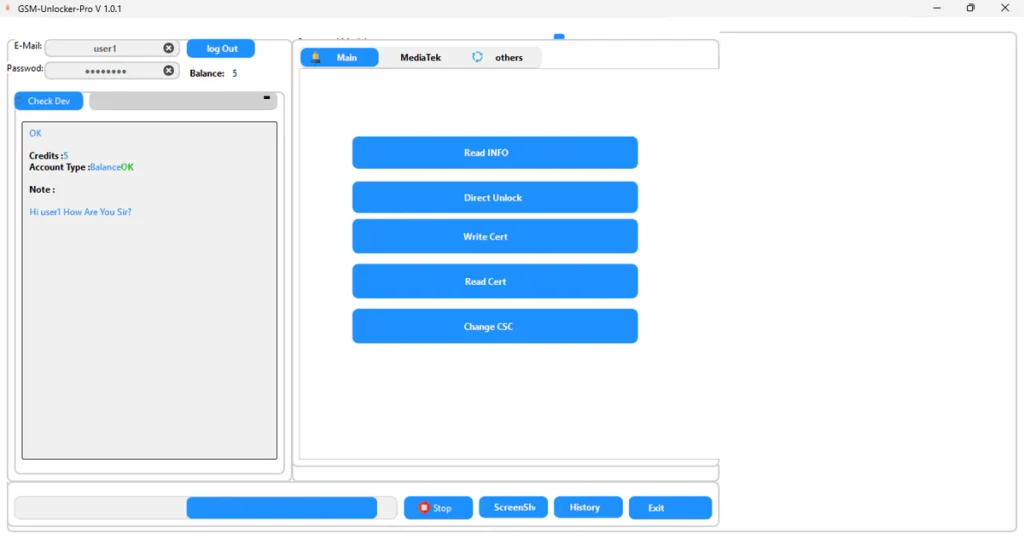Start Direct Unlock

tap(494, 198)
